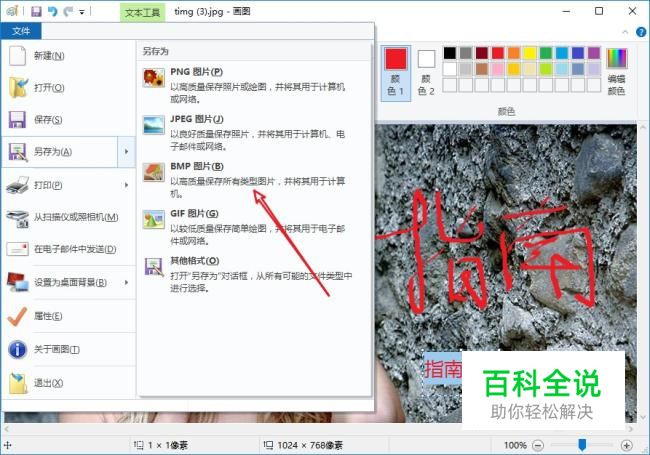Click the zoom in plus button

point(626,445)
